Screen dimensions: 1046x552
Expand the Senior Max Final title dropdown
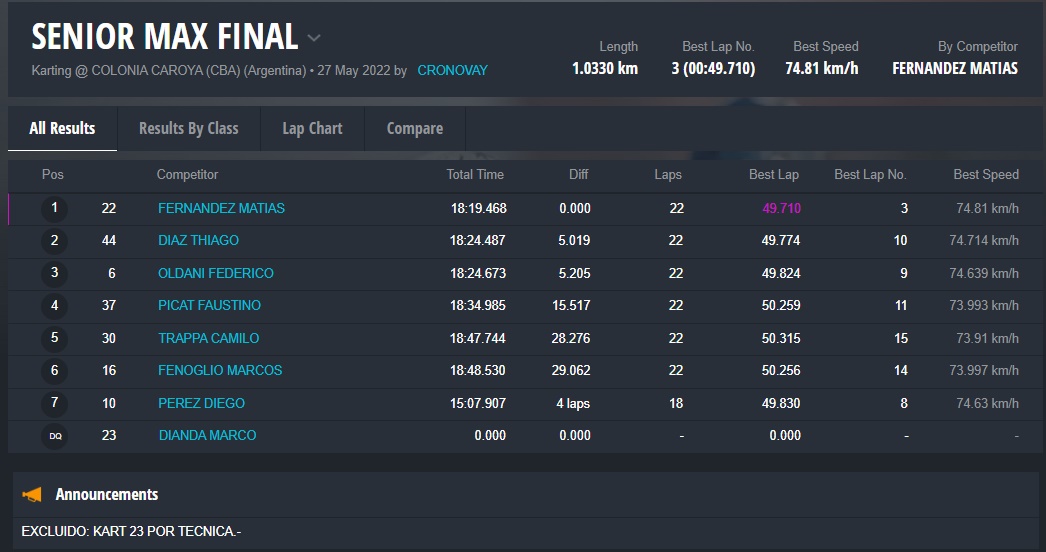point(314,39)
